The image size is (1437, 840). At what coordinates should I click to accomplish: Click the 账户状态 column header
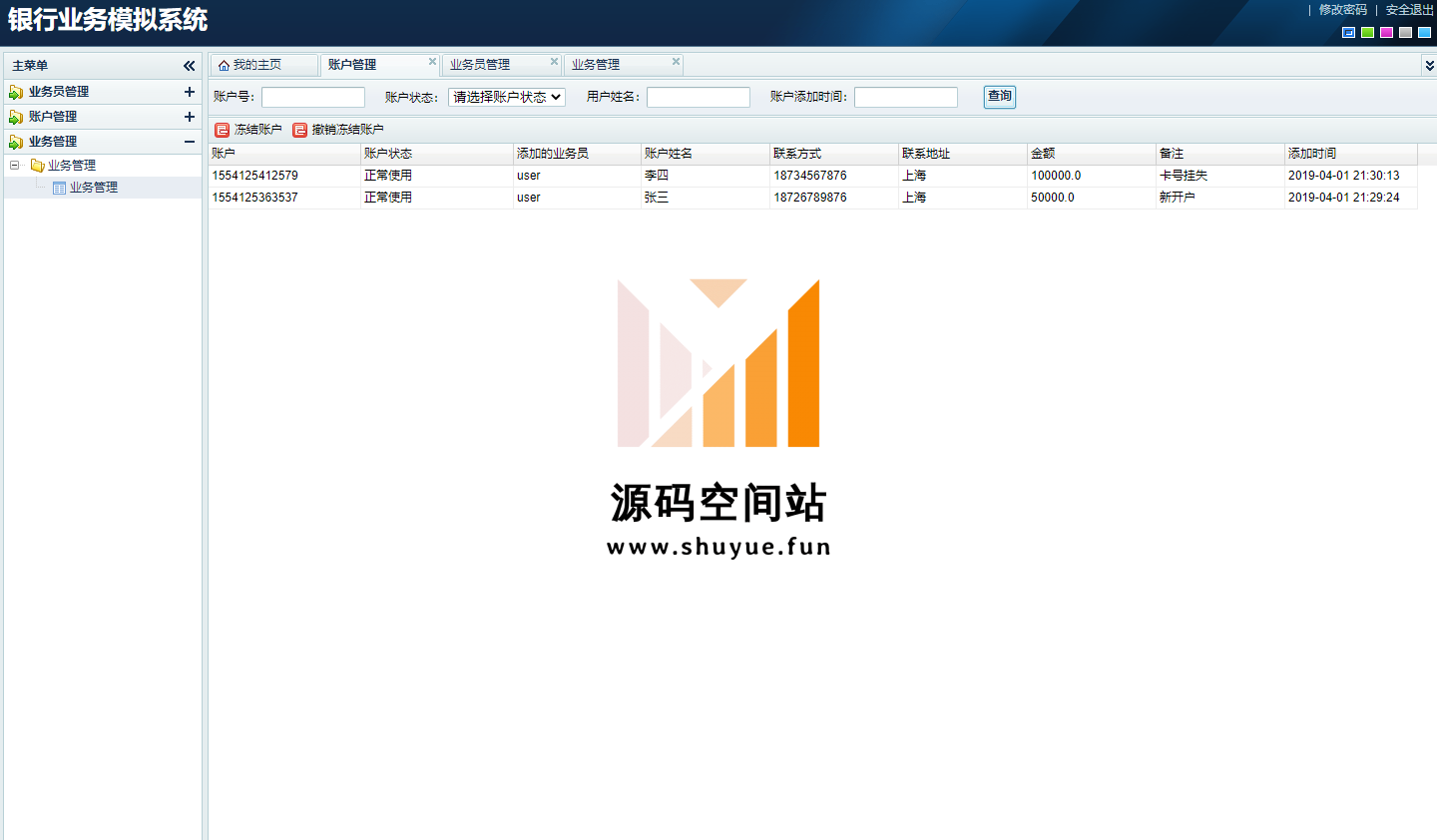tap(437, 154)
